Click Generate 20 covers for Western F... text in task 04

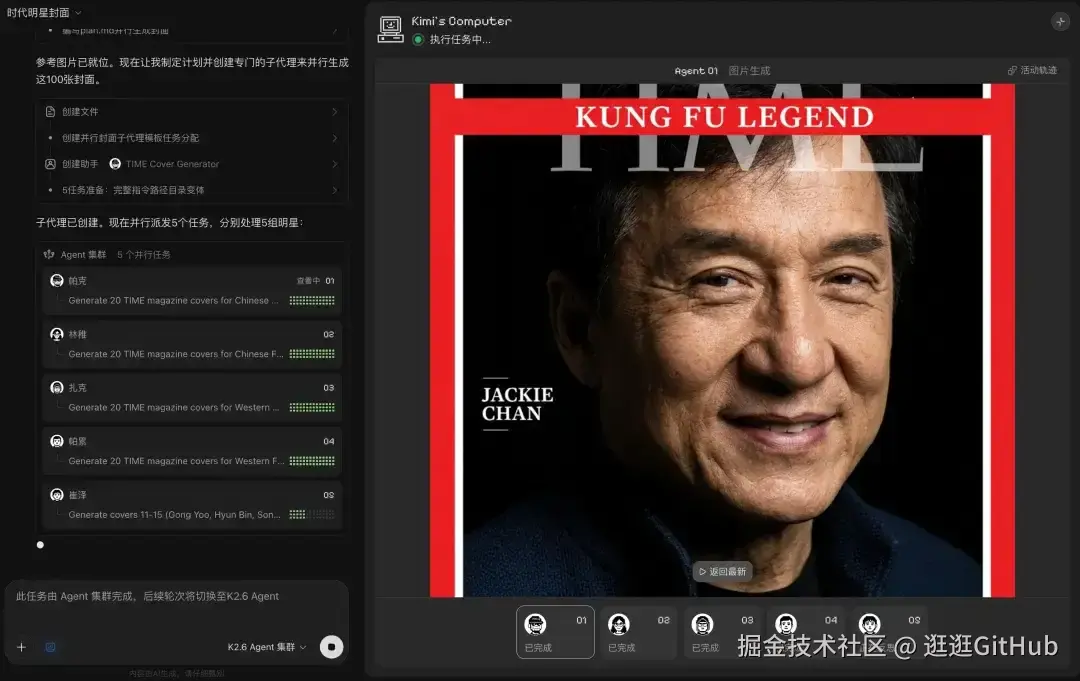coord(176,461)
